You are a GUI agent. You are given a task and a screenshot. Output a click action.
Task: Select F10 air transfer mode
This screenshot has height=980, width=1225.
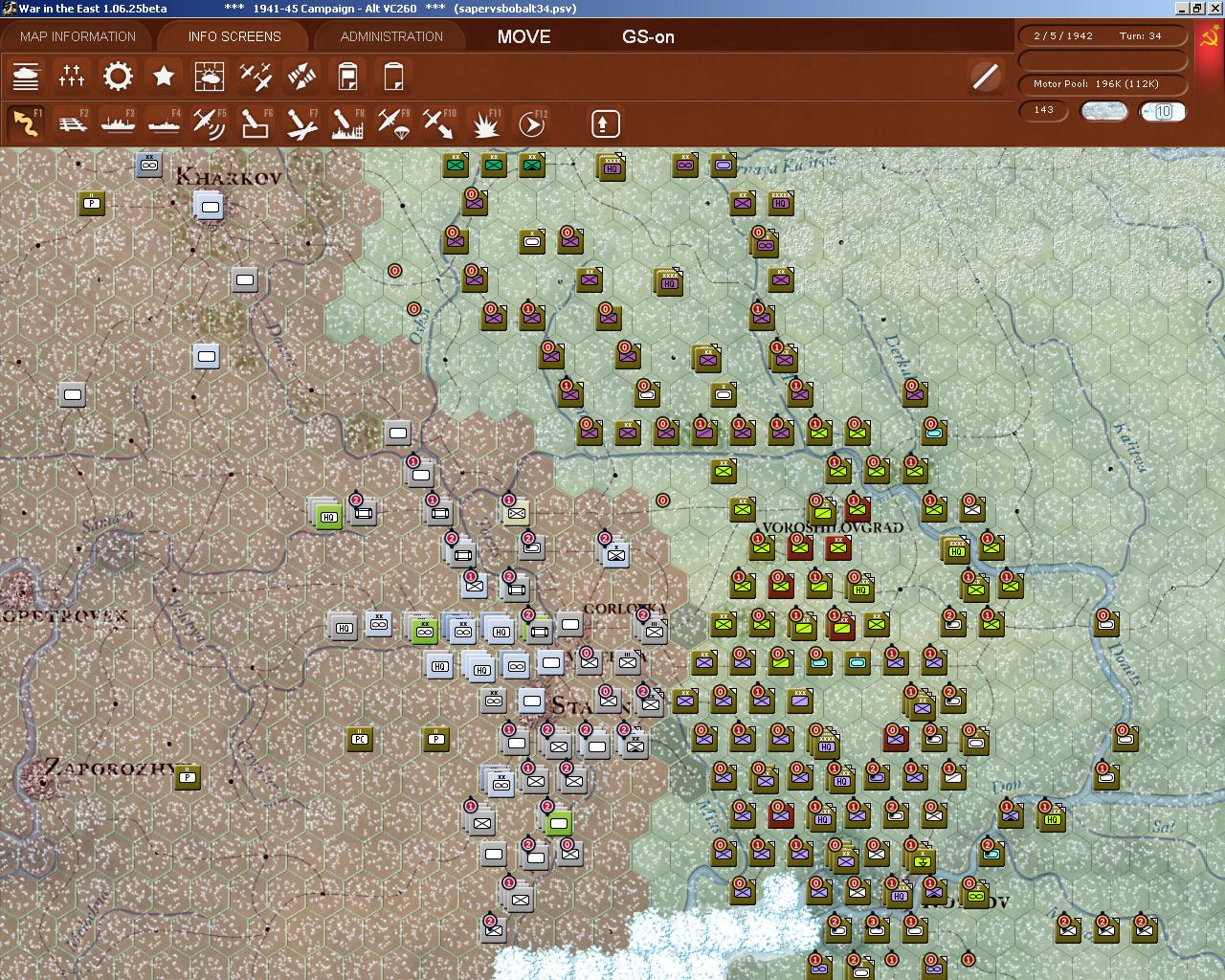click(439, 123)
